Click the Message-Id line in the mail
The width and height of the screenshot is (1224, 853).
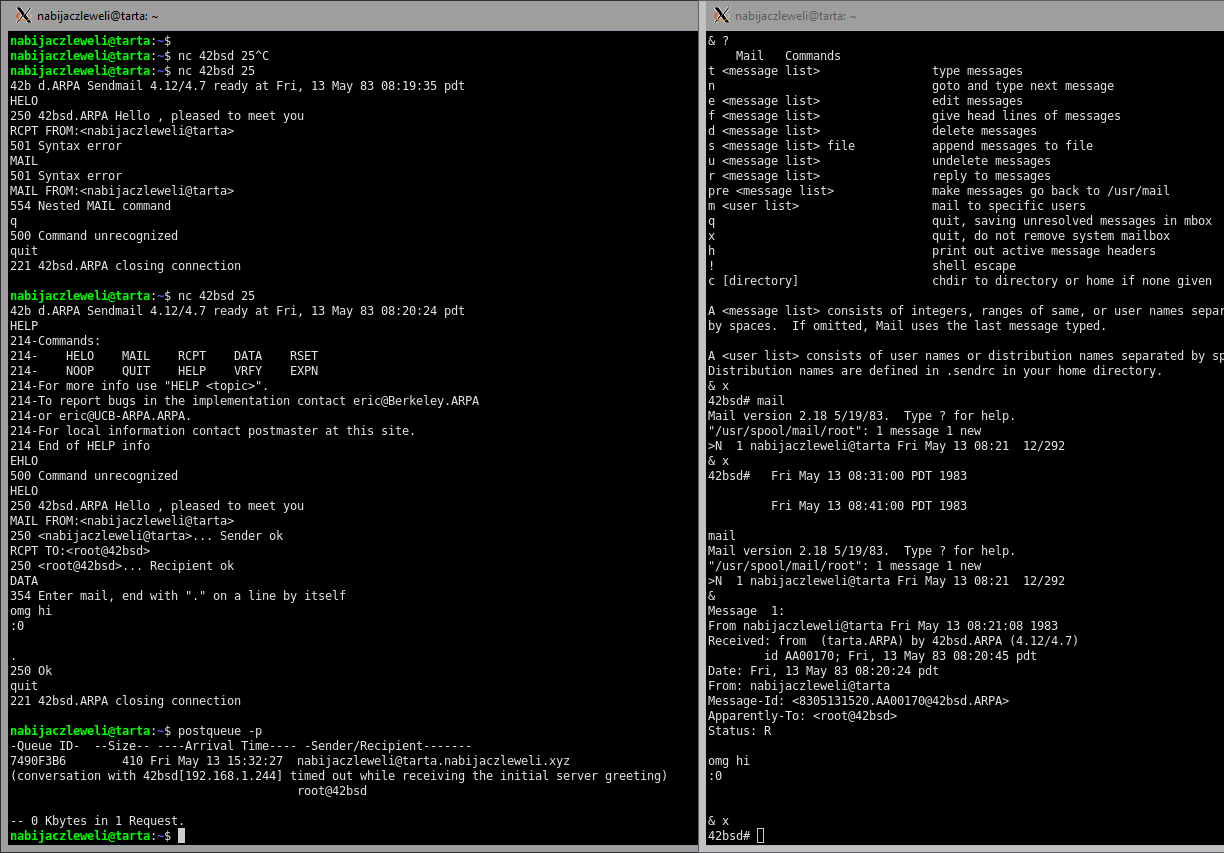click(858, 701)
